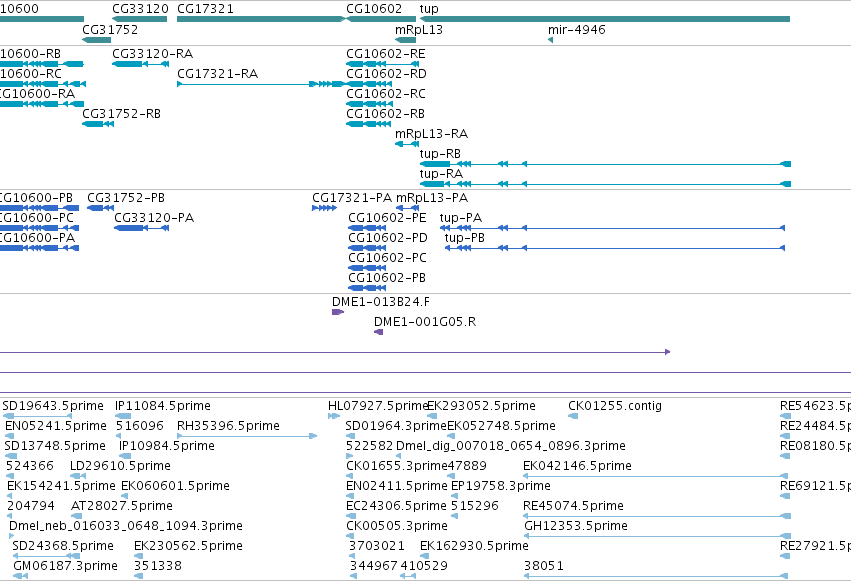
Task: Select transcript mRpL13-RA
Action: pos(431,134)
